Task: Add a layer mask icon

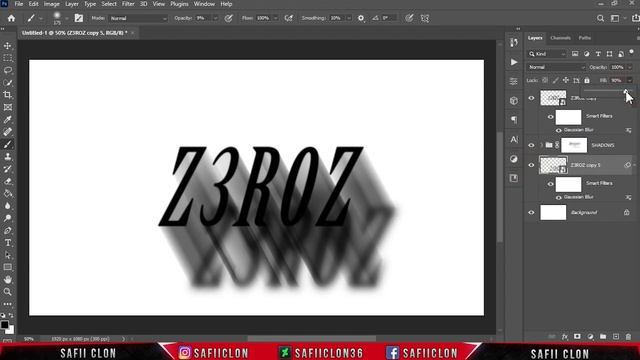Action: [x=577, y=337]
